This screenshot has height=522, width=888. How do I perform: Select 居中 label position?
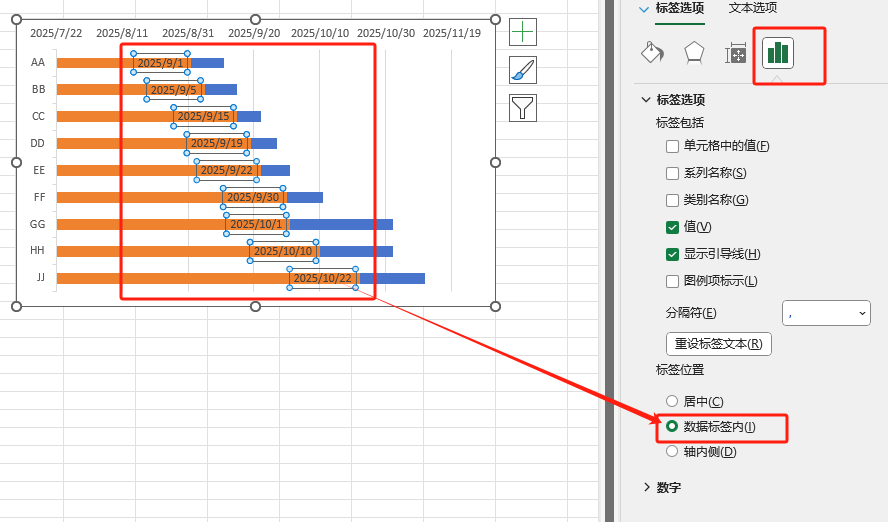672,401
